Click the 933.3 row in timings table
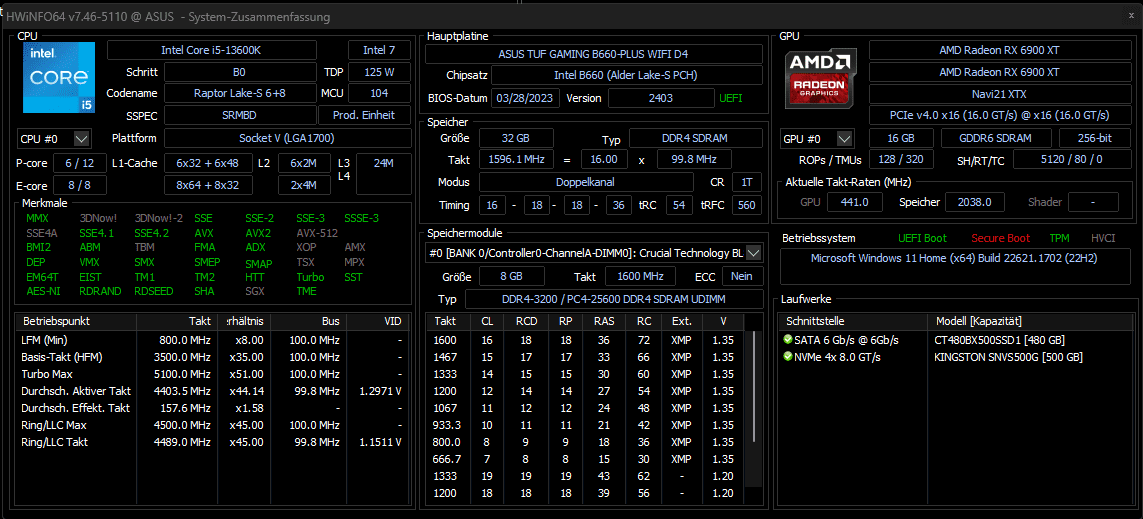Screen dimensions: 1143x519 (587, 425)
